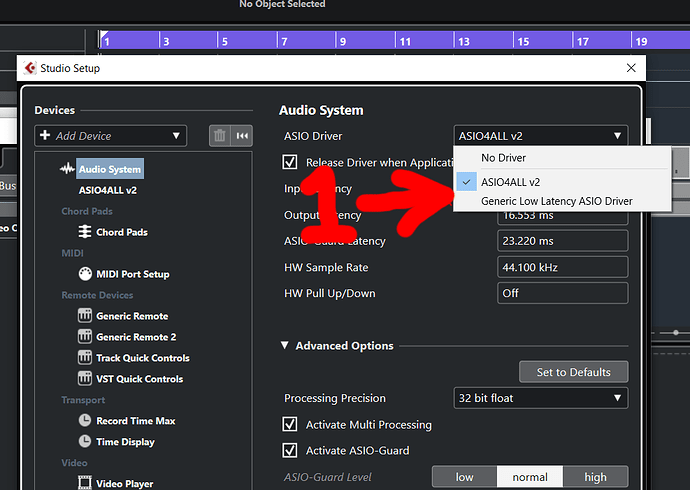
Task: Click the Audio System waveform icon
Action: (x=67, y=168)
